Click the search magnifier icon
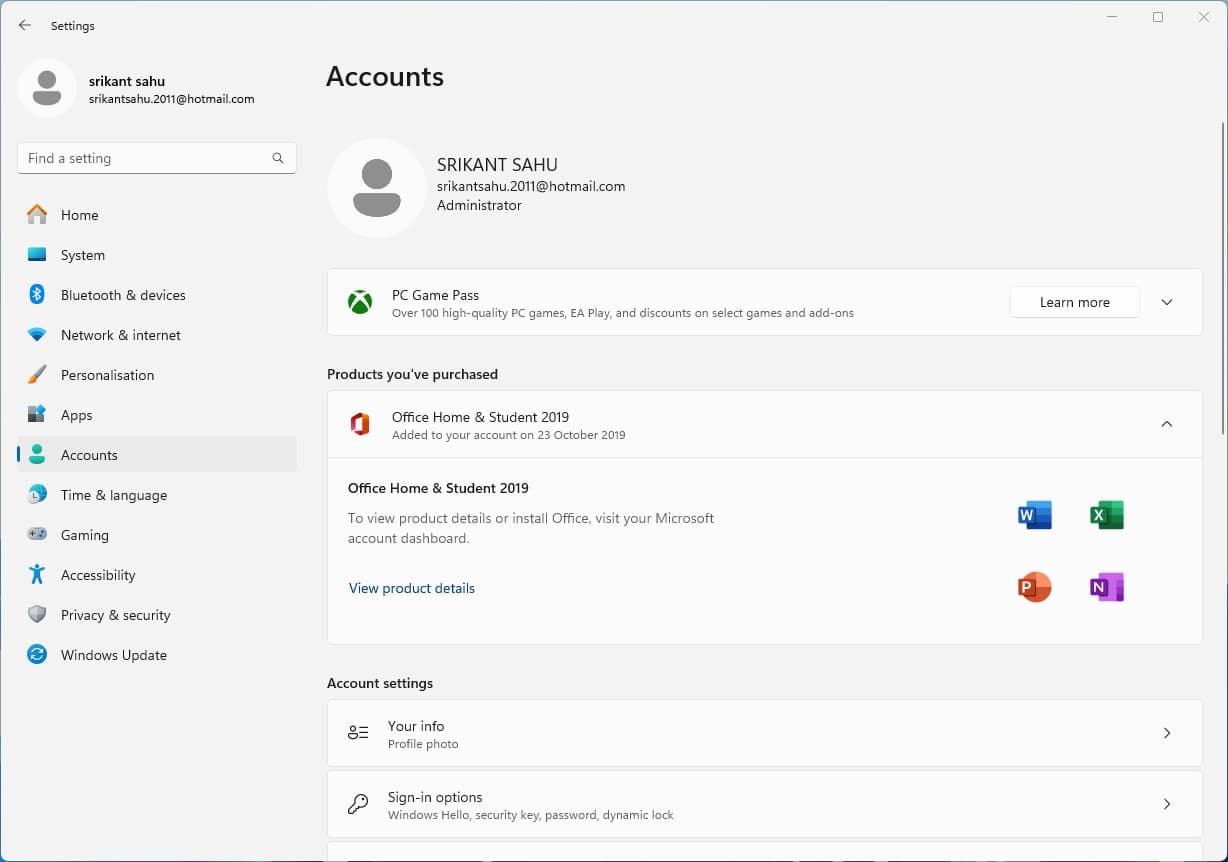This screenshot has height=862, width=1228. [278, 158]
